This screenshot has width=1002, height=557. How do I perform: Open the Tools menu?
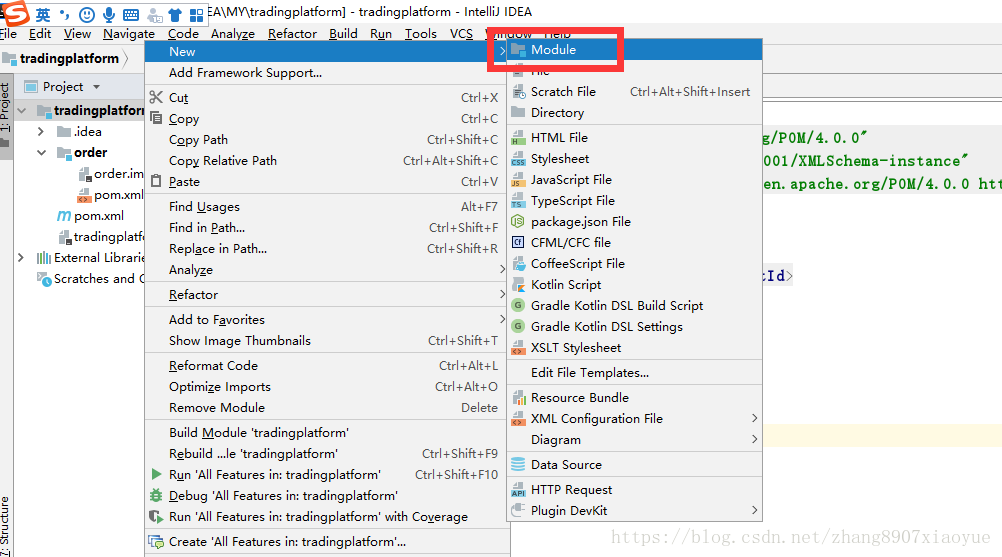pos(420,34)
